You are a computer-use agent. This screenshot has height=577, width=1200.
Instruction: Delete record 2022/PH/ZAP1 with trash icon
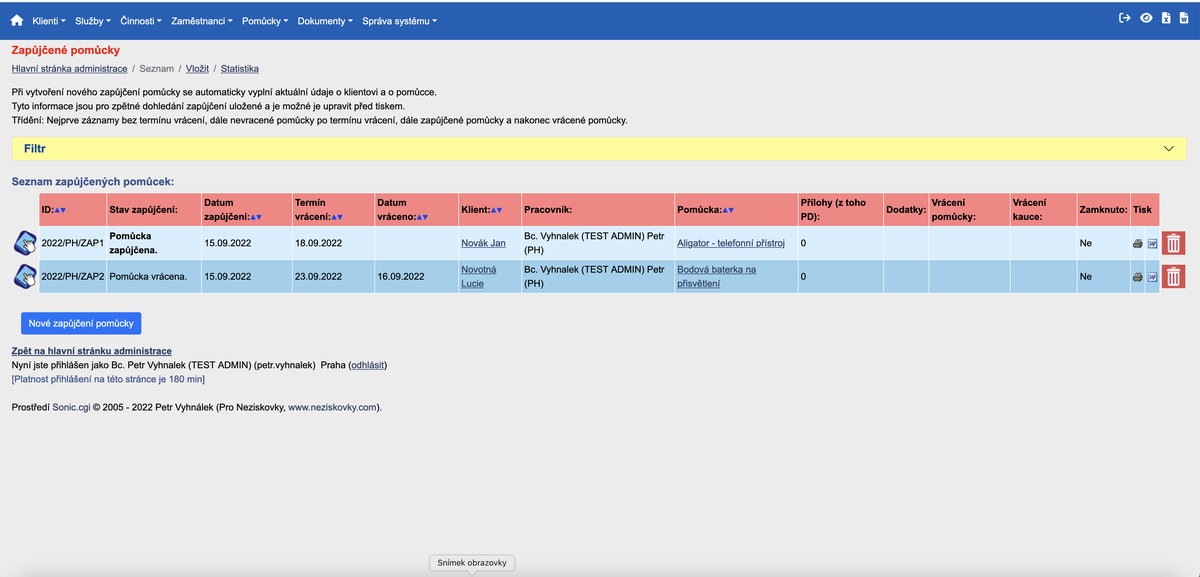[1173, 243]
